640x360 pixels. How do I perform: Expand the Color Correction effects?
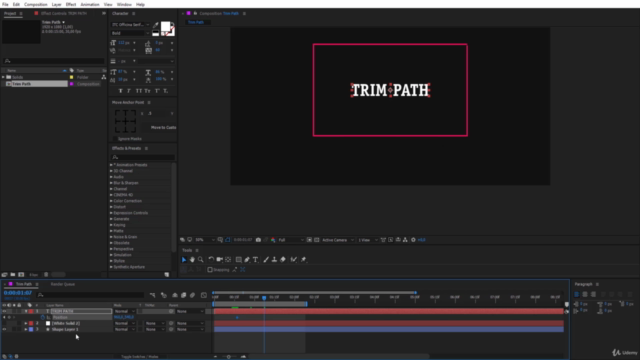(111, 201)
